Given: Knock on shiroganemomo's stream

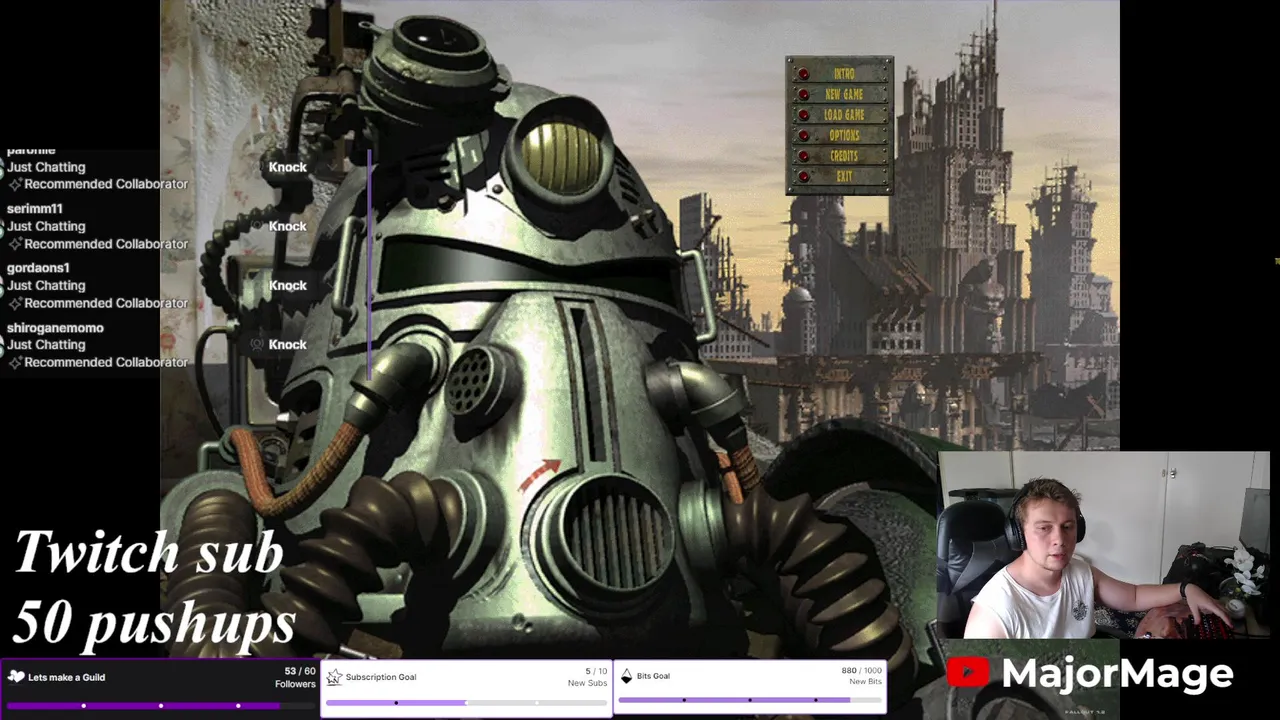Looking at the screenshot, I should (x=287, y=344).
